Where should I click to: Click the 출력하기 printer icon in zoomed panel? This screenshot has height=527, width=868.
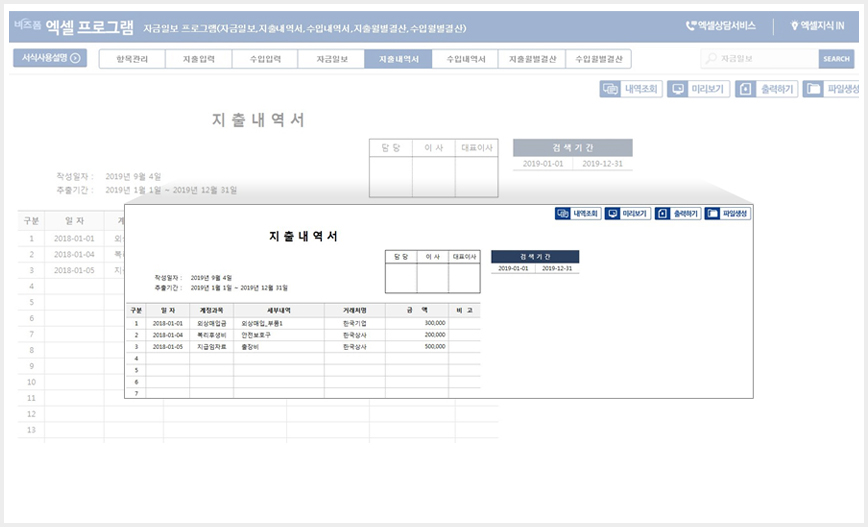coord(662,214)
